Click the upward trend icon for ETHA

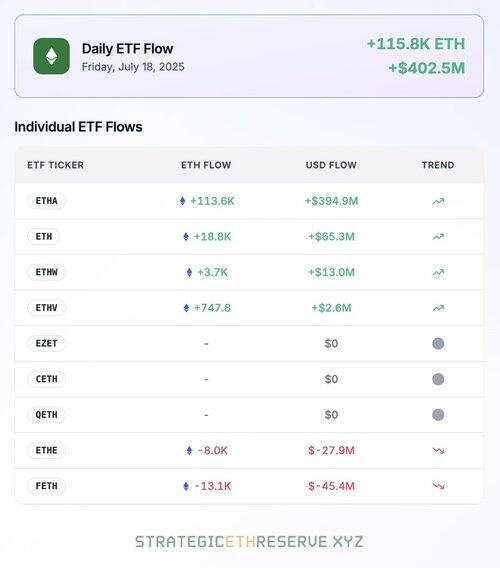[x=438, y=201]
